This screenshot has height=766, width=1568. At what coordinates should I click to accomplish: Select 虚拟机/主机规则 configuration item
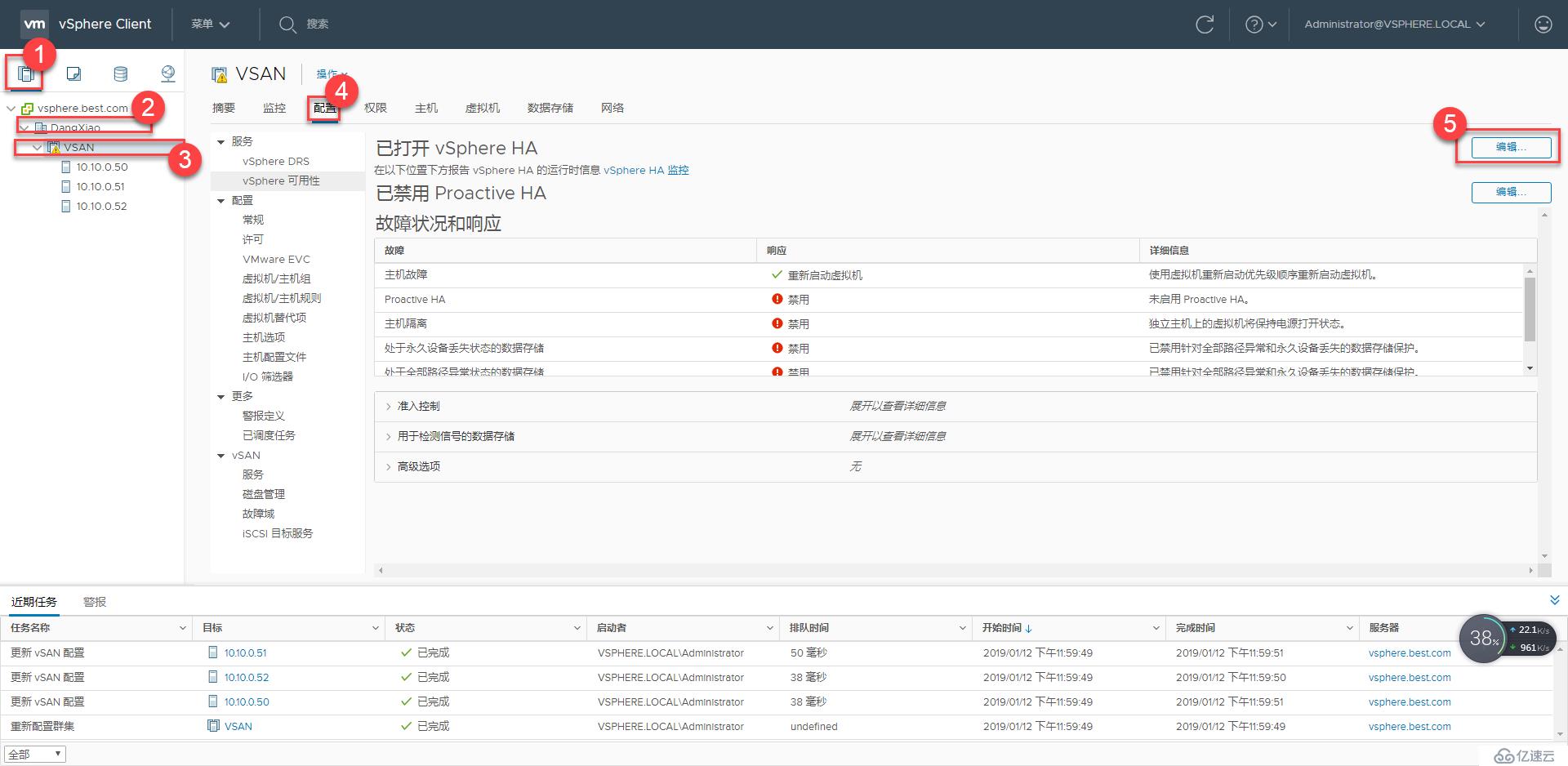click(x=282, y=298)
